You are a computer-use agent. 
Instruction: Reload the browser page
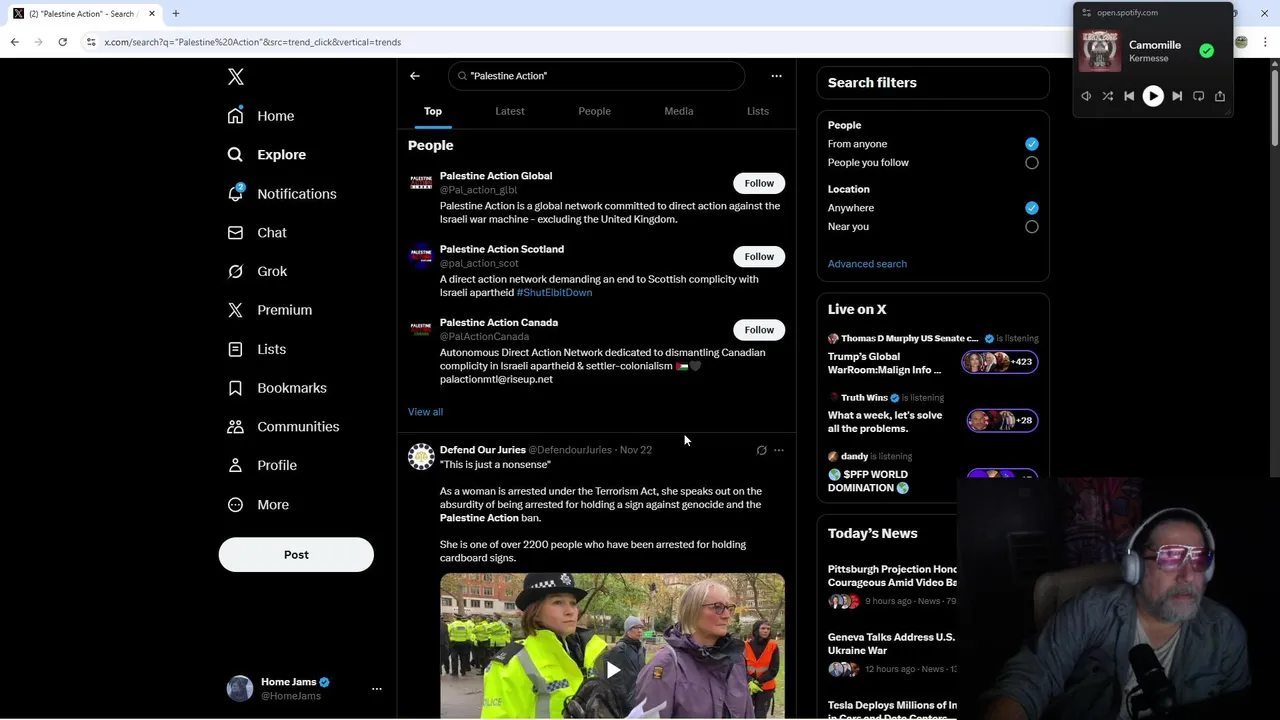[x=62, y=42]
